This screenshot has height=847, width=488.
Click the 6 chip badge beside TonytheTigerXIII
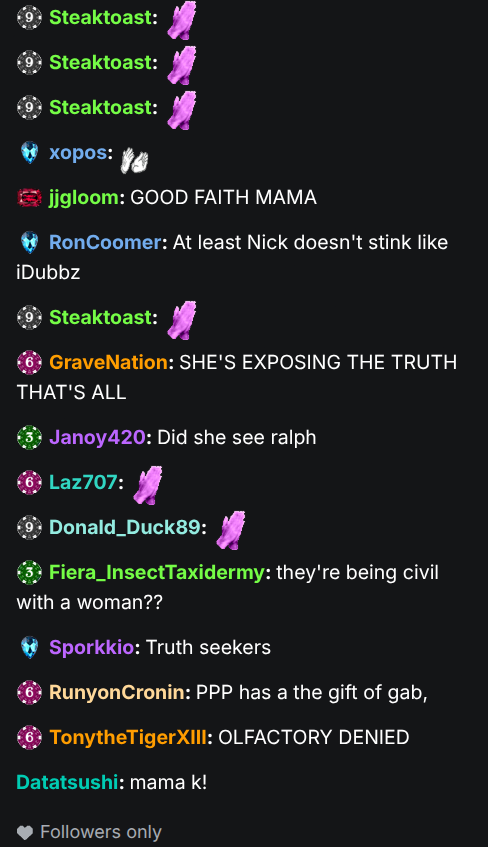pyautogui.click(x=29, y=737)
